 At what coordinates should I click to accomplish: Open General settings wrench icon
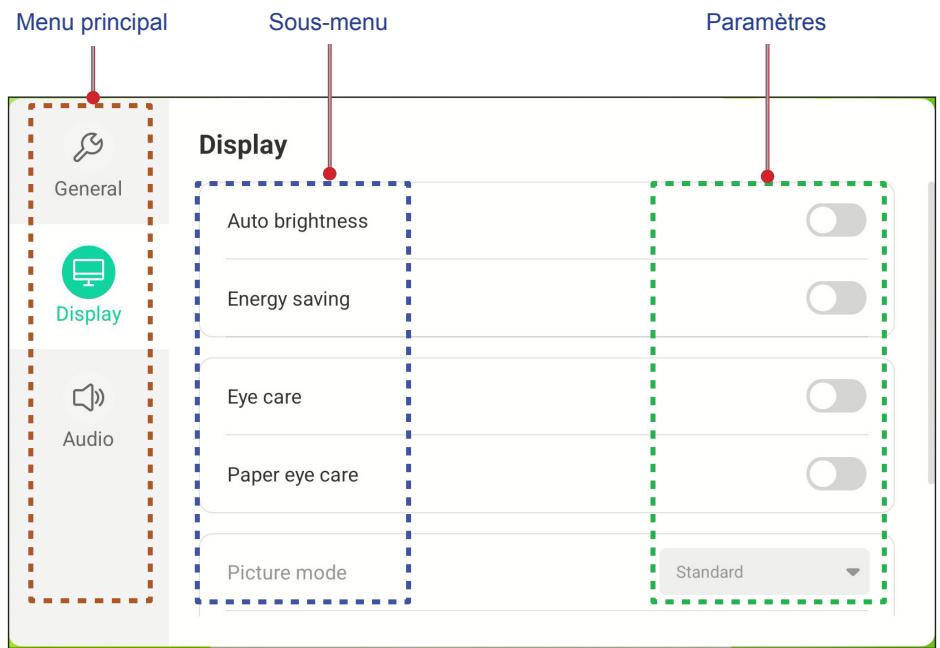tap(88, 147)
